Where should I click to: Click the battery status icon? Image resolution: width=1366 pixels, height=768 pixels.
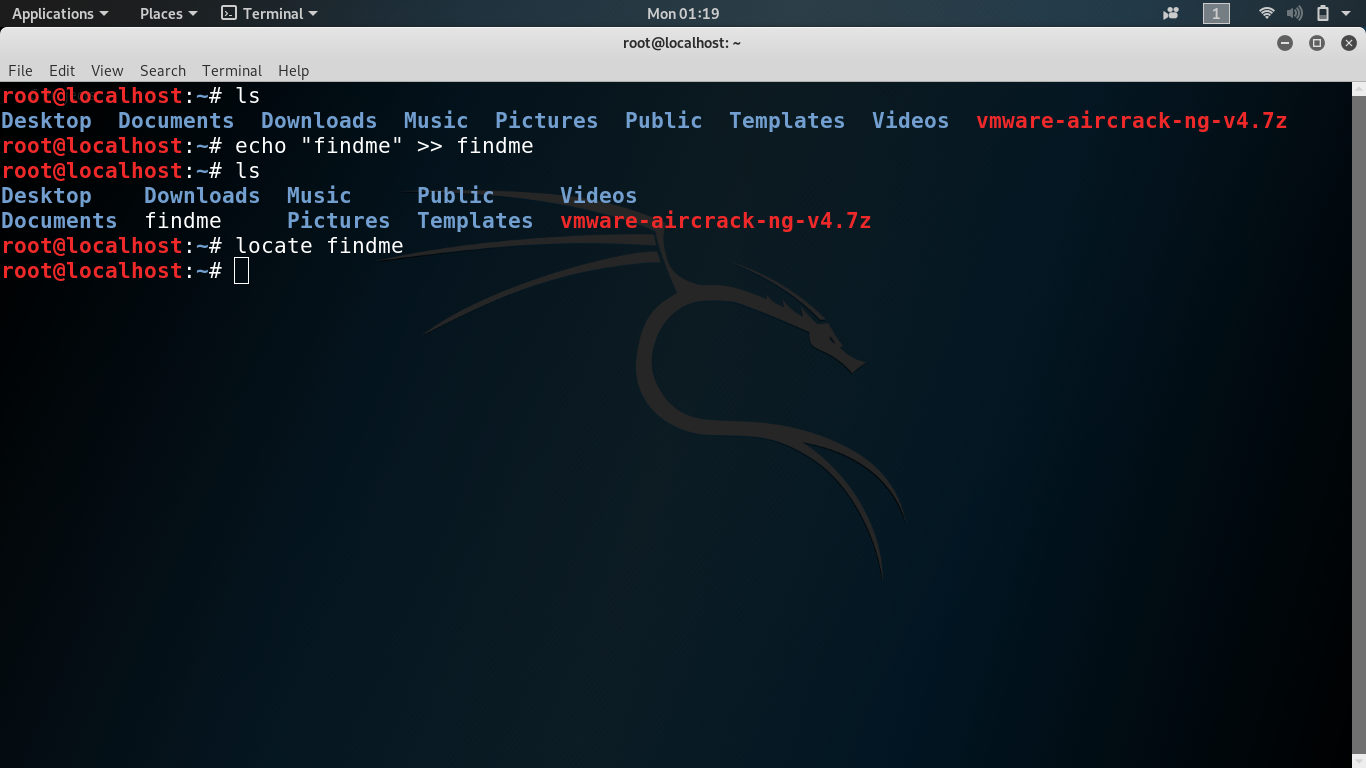click(x=1323, y=13)
